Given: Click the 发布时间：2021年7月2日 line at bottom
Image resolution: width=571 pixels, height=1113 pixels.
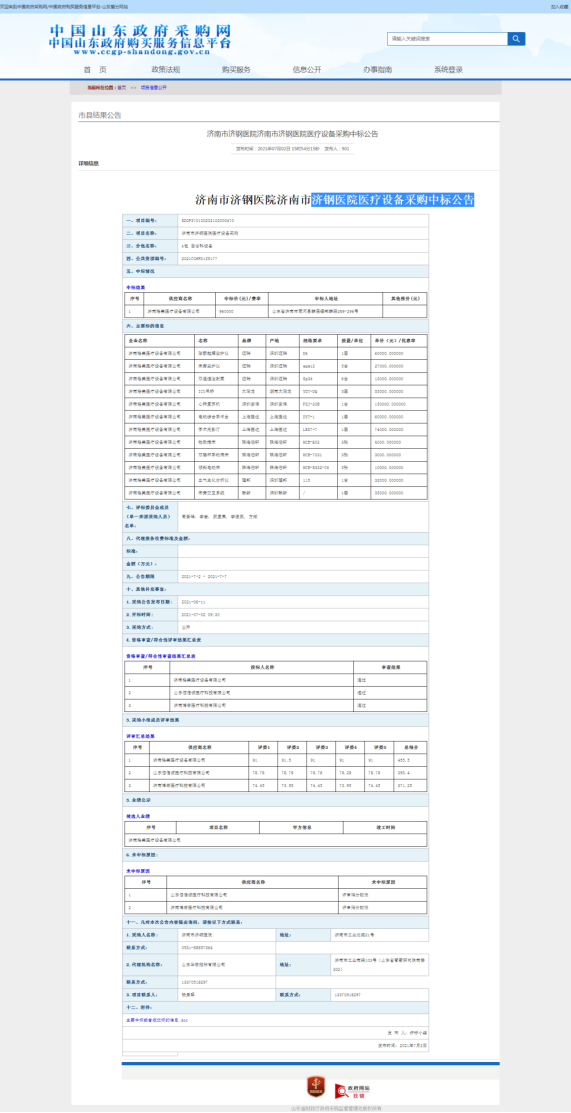Looking at the screenshot, I should point(402,1046).
